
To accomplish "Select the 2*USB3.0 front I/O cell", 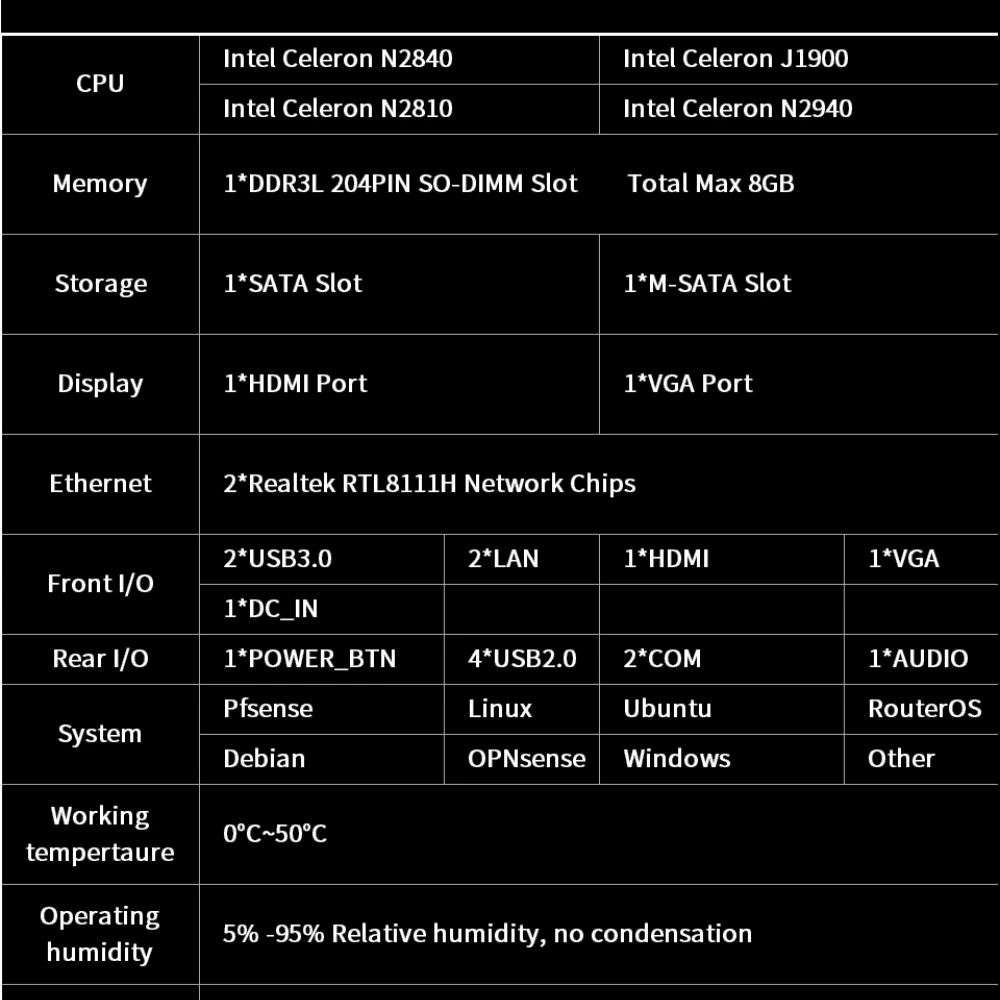I will coord(277,559).
